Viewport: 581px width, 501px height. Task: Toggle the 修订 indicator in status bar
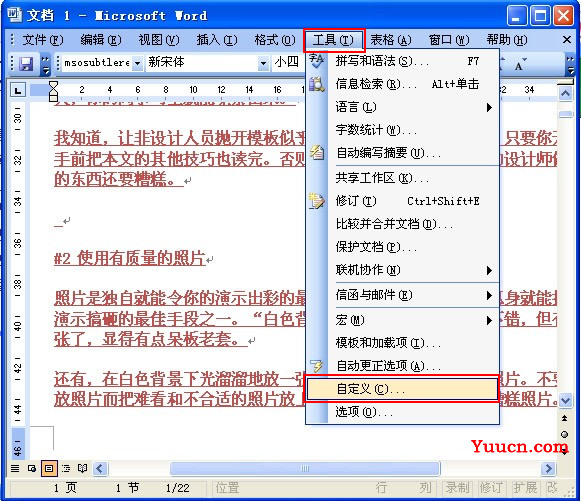click(x=491, y=488)
